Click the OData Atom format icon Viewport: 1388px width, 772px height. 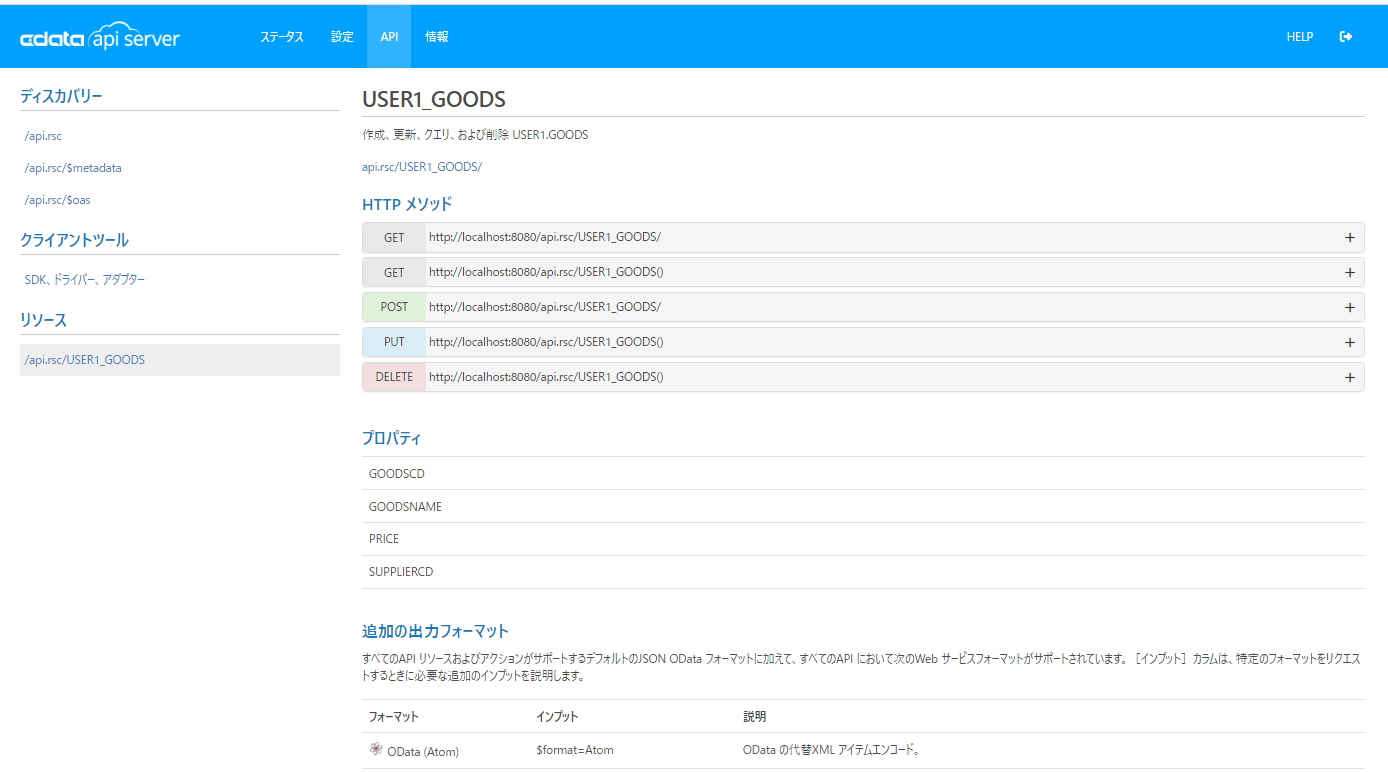(x=376, y=749)
